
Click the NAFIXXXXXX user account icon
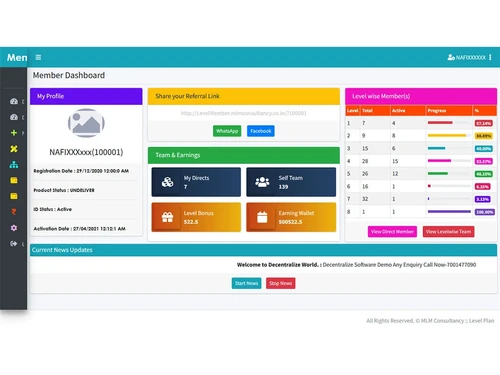click(x=451, y=57)
